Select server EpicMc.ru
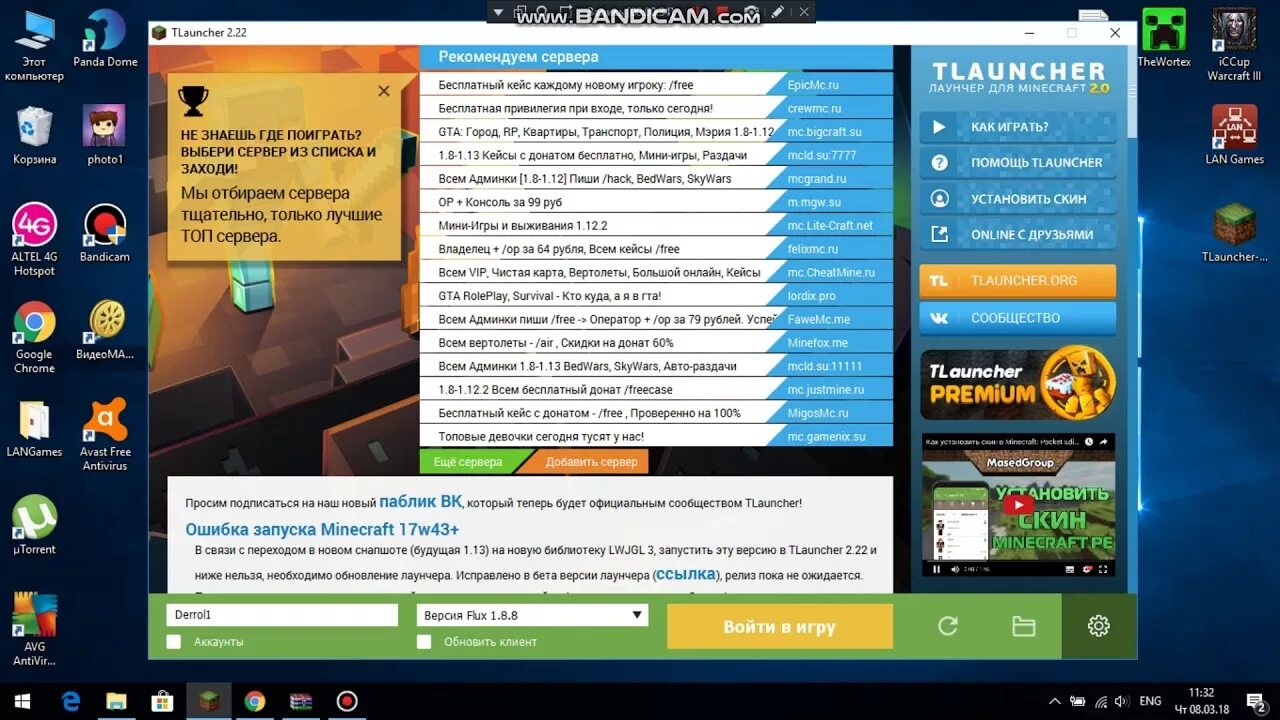Viewport: 1280px width, 720px height. point(813,85)
